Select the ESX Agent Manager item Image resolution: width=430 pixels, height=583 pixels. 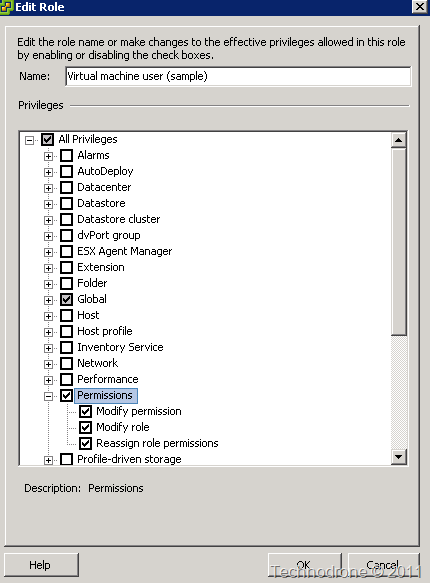(125, 251)
